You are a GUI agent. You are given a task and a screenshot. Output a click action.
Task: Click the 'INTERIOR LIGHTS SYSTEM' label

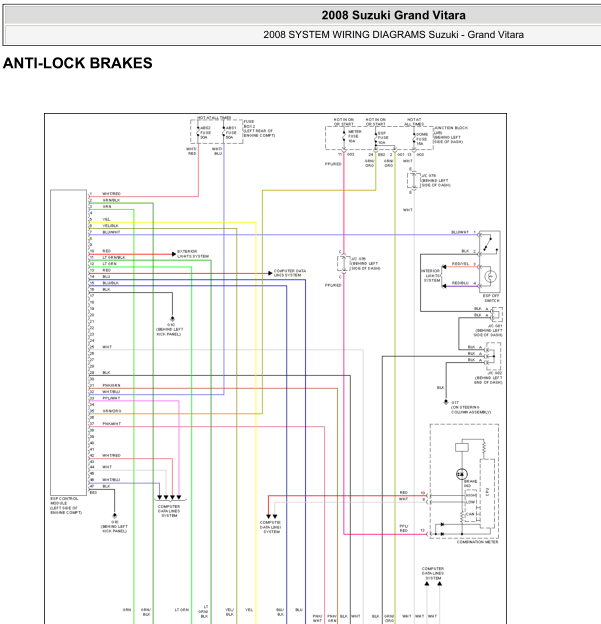431,275
